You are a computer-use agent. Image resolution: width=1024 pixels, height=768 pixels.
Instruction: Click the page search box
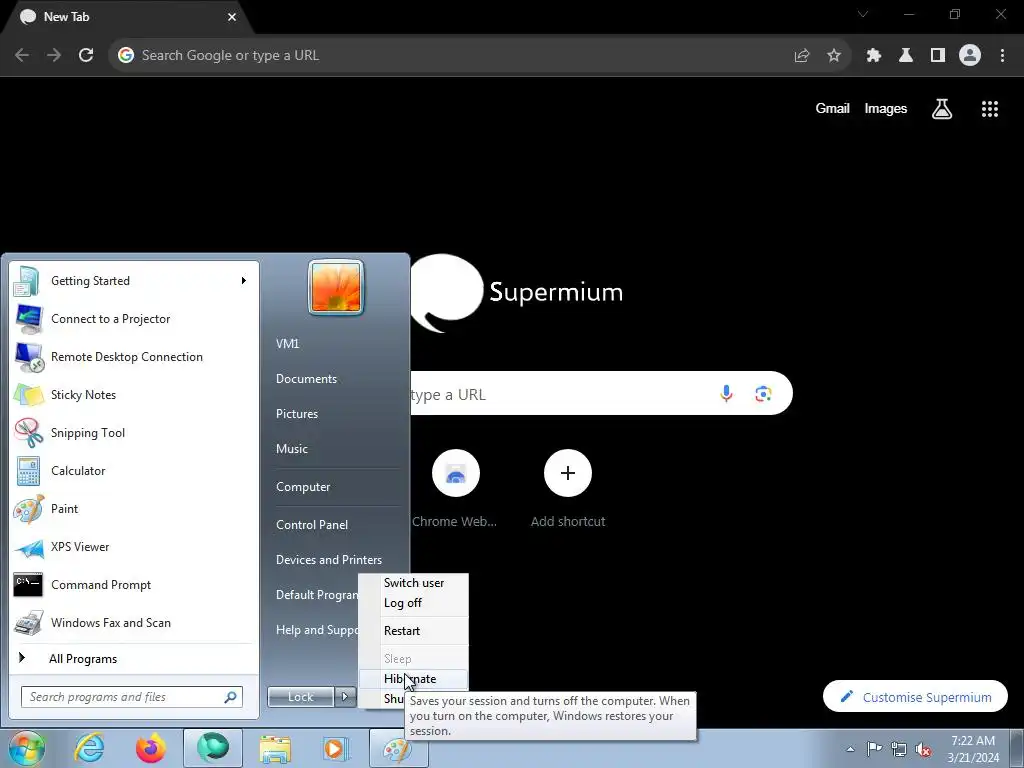coord(601,394)
